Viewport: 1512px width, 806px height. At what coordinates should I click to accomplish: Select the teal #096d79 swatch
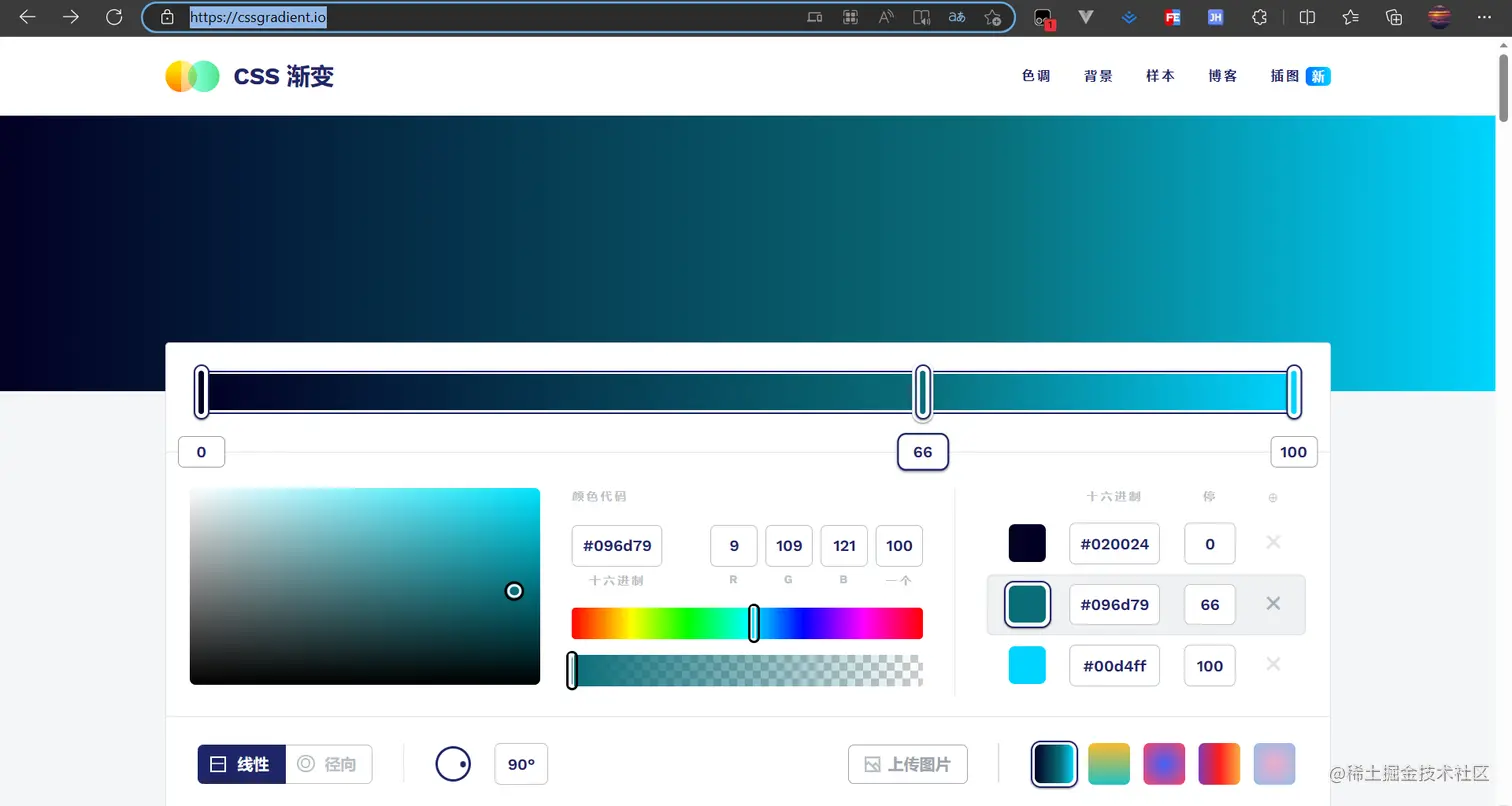(1027, 604)
